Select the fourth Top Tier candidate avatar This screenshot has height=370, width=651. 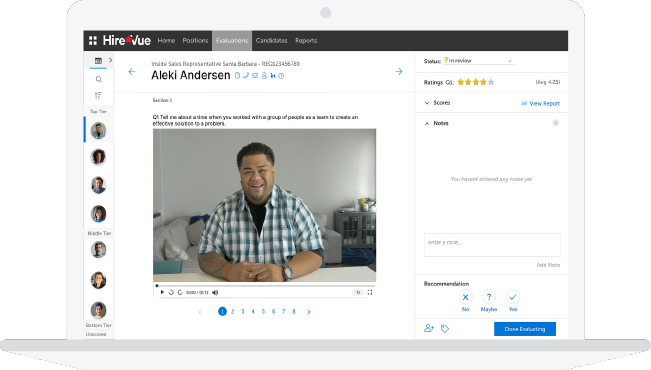pyautogui.click(x=98, y=213)
